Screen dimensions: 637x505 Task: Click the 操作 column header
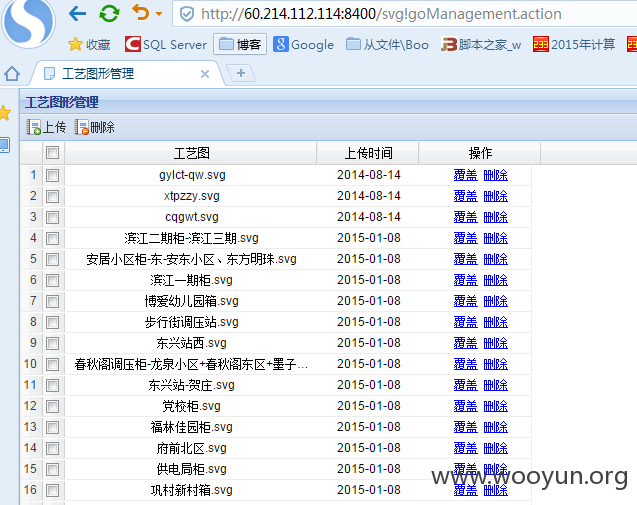click(x=480, y=153)
